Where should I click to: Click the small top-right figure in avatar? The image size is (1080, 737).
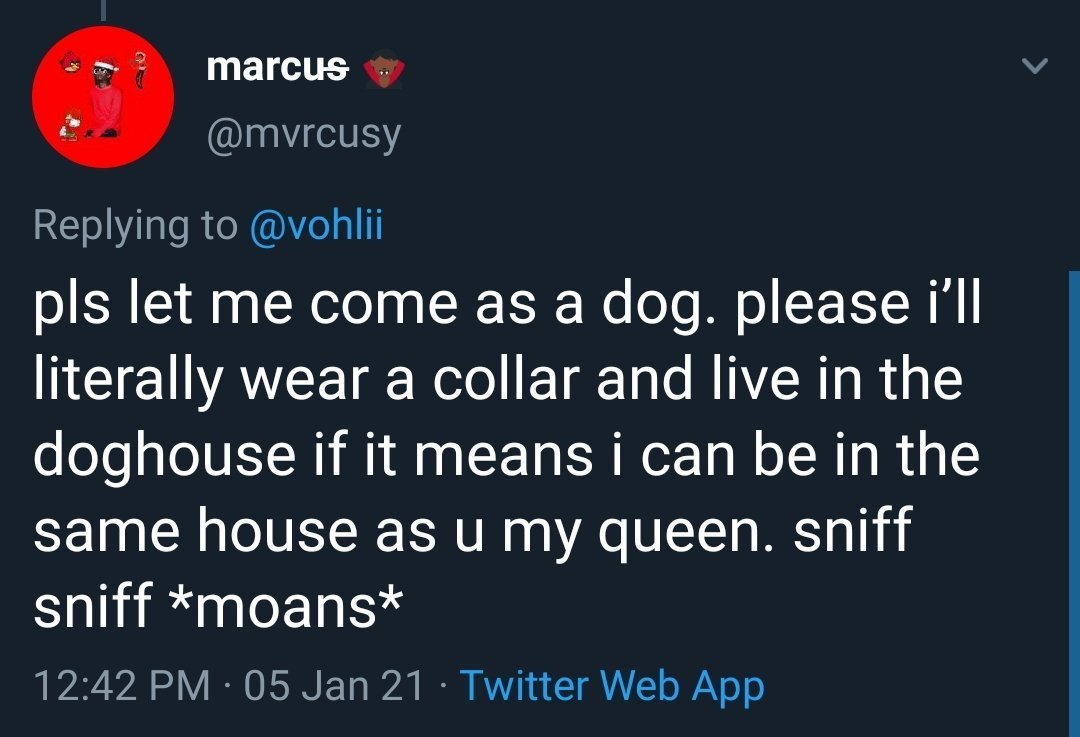138,64
